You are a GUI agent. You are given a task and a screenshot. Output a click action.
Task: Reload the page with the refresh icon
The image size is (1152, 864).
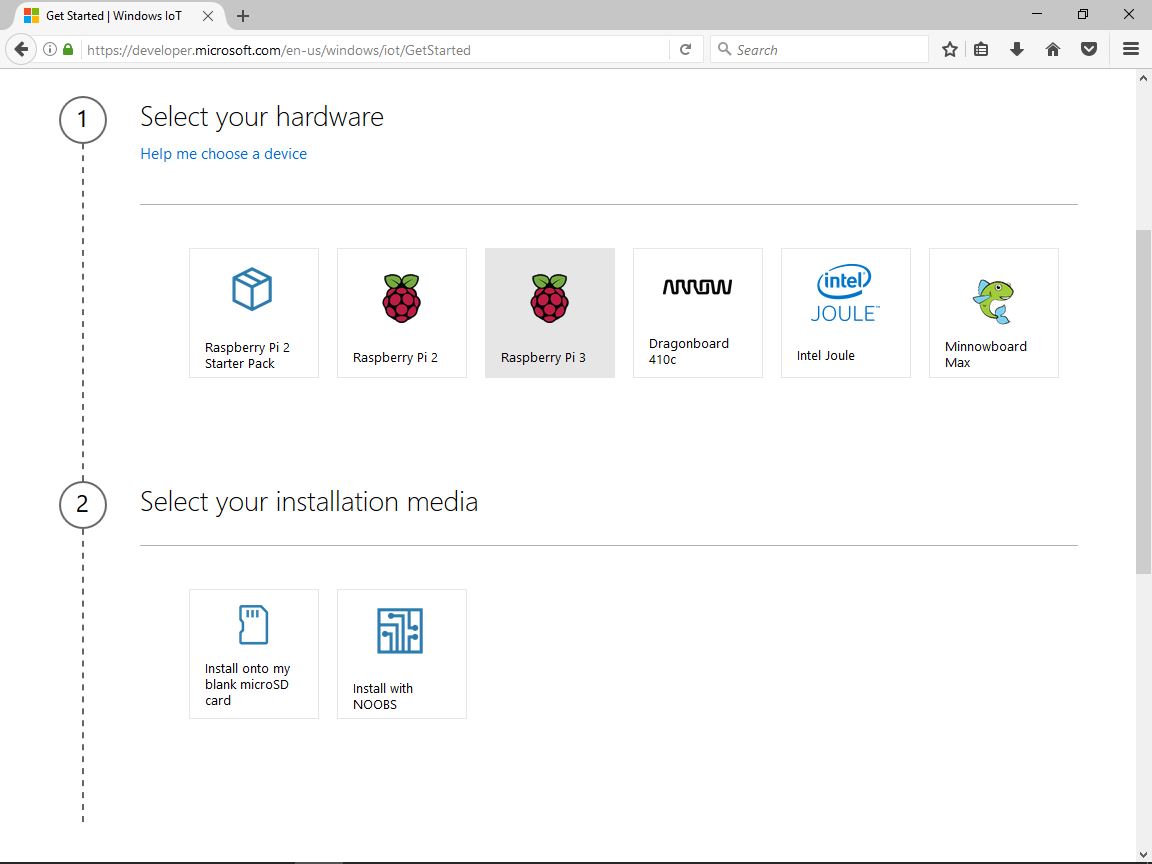685,49
